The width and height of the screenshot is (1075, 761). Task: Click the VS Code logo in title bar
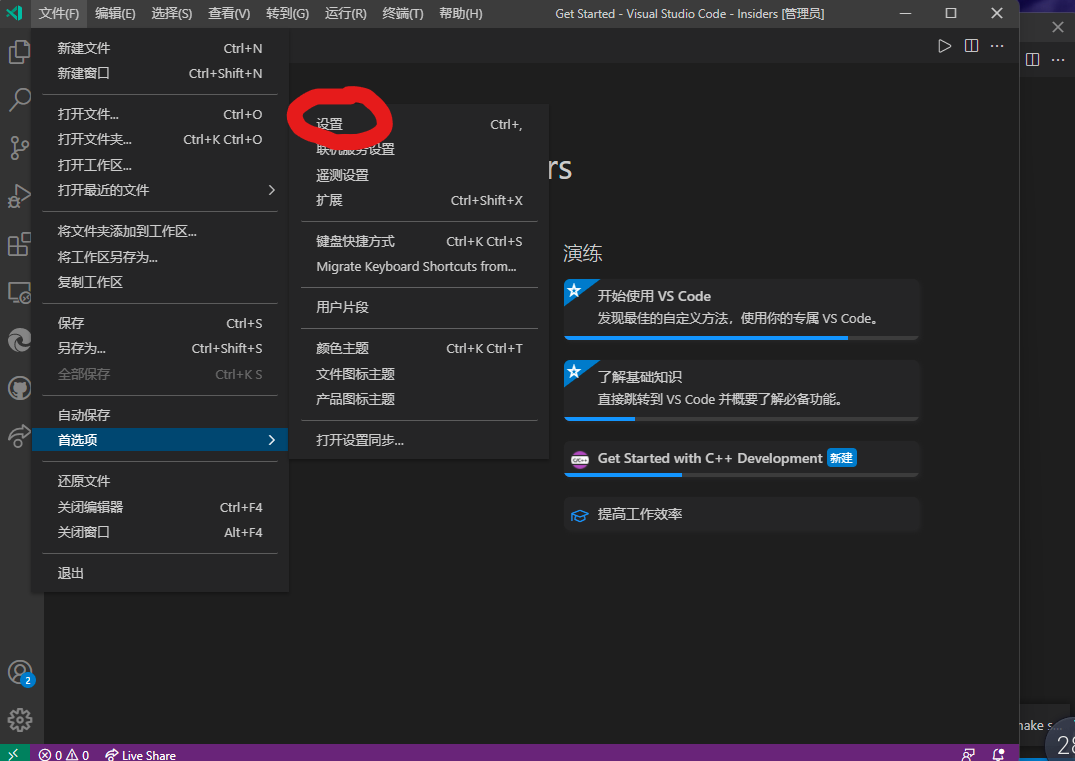click(x=14, y=13)
